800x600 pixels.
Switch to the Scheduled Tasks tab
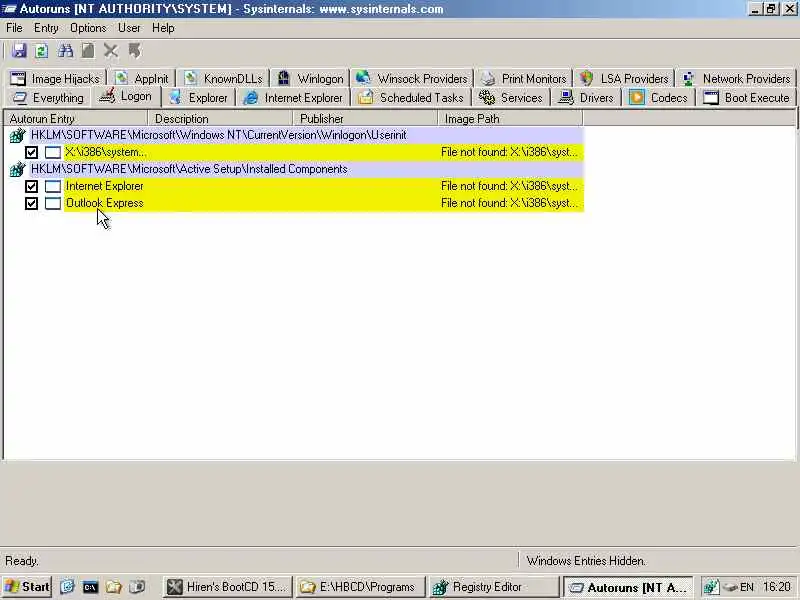coord(411,97)
